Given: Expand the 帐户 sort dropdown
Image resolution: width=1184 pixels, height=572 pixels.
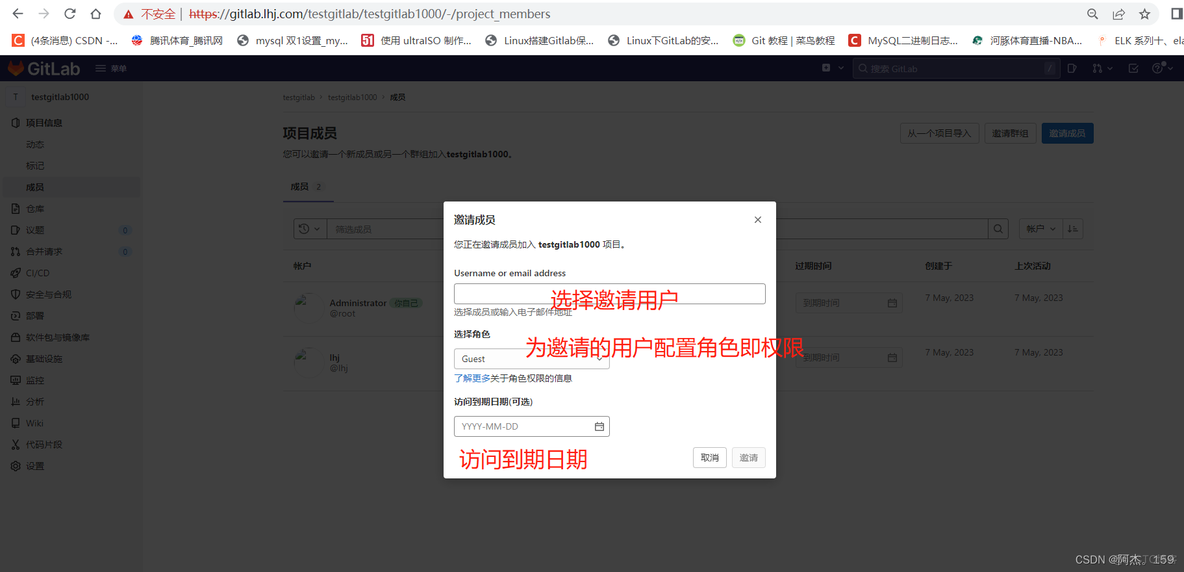Looking at the screenshot, I should [x=1039, y=229].
